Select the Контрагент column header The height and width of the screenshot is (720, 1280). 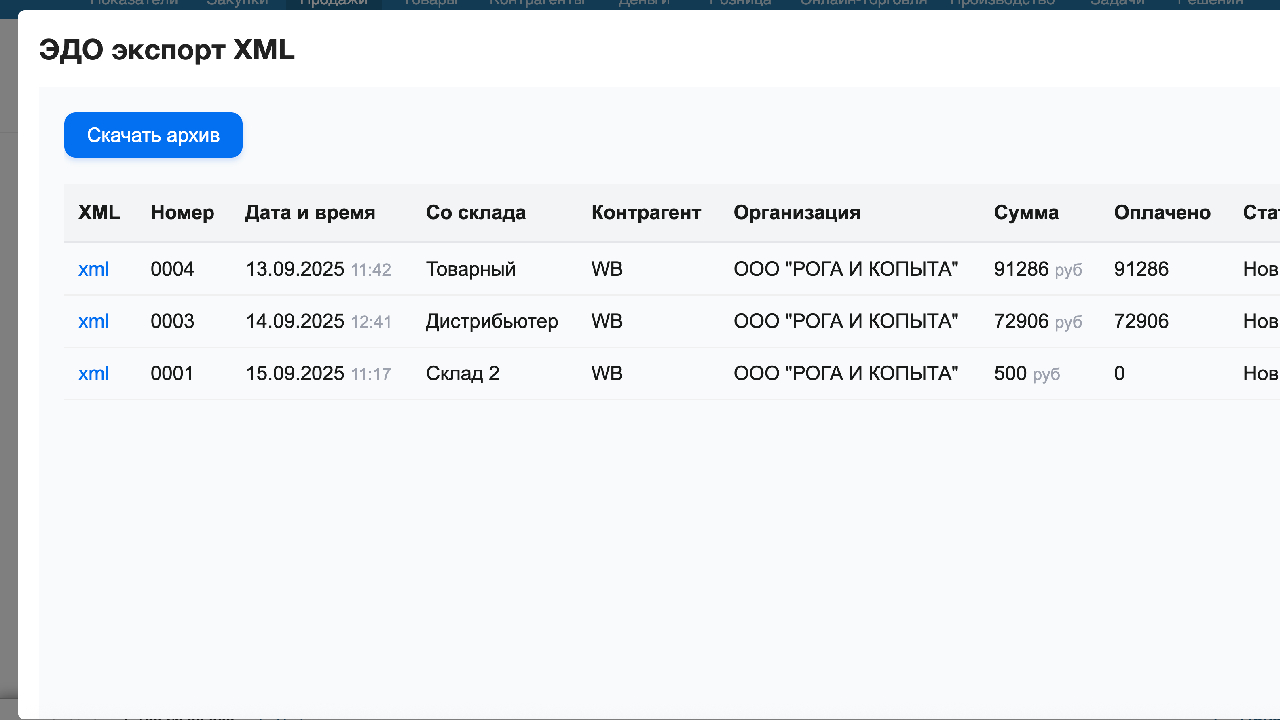[646, 212]
